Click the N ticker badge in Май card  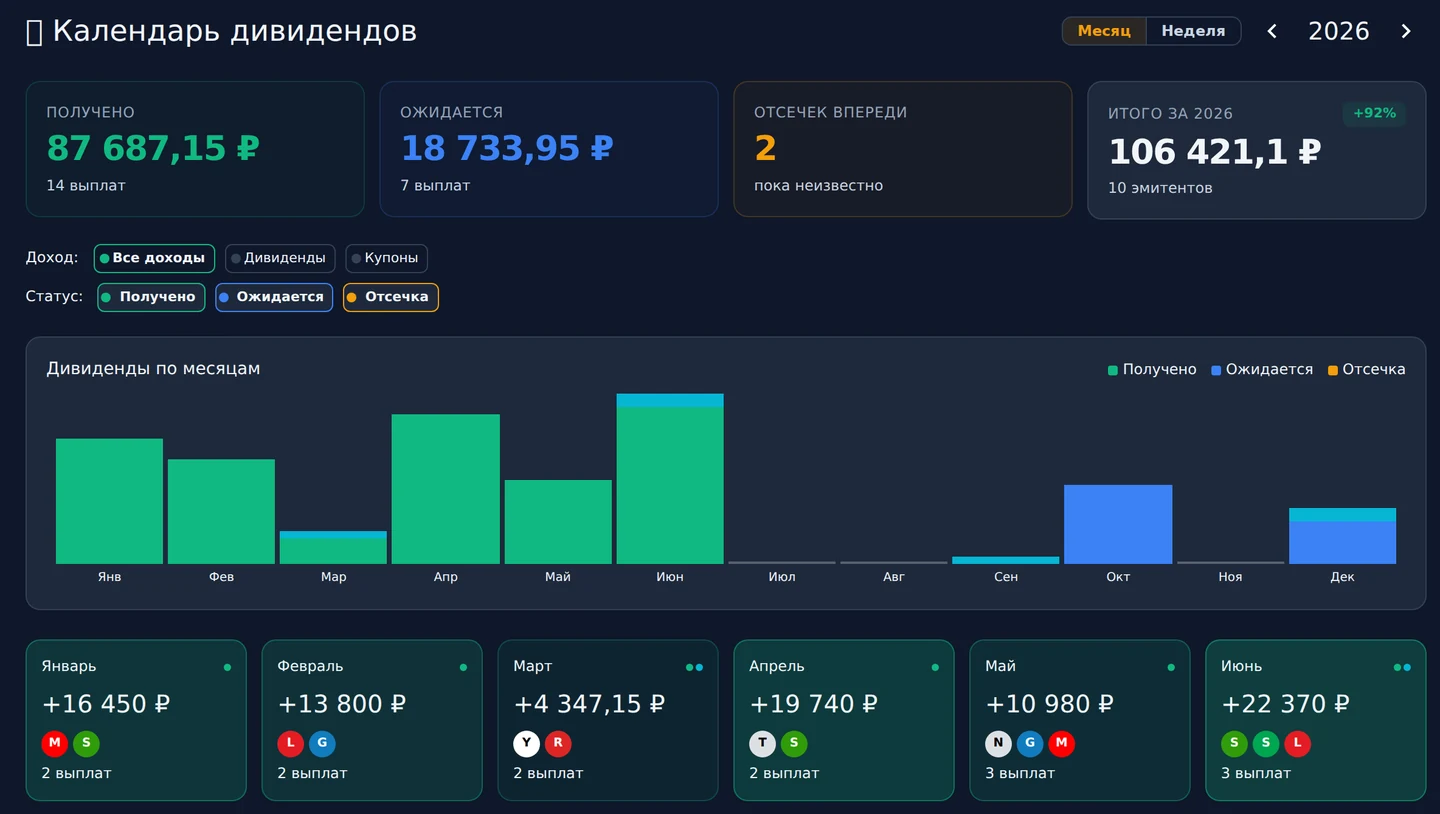999,743
